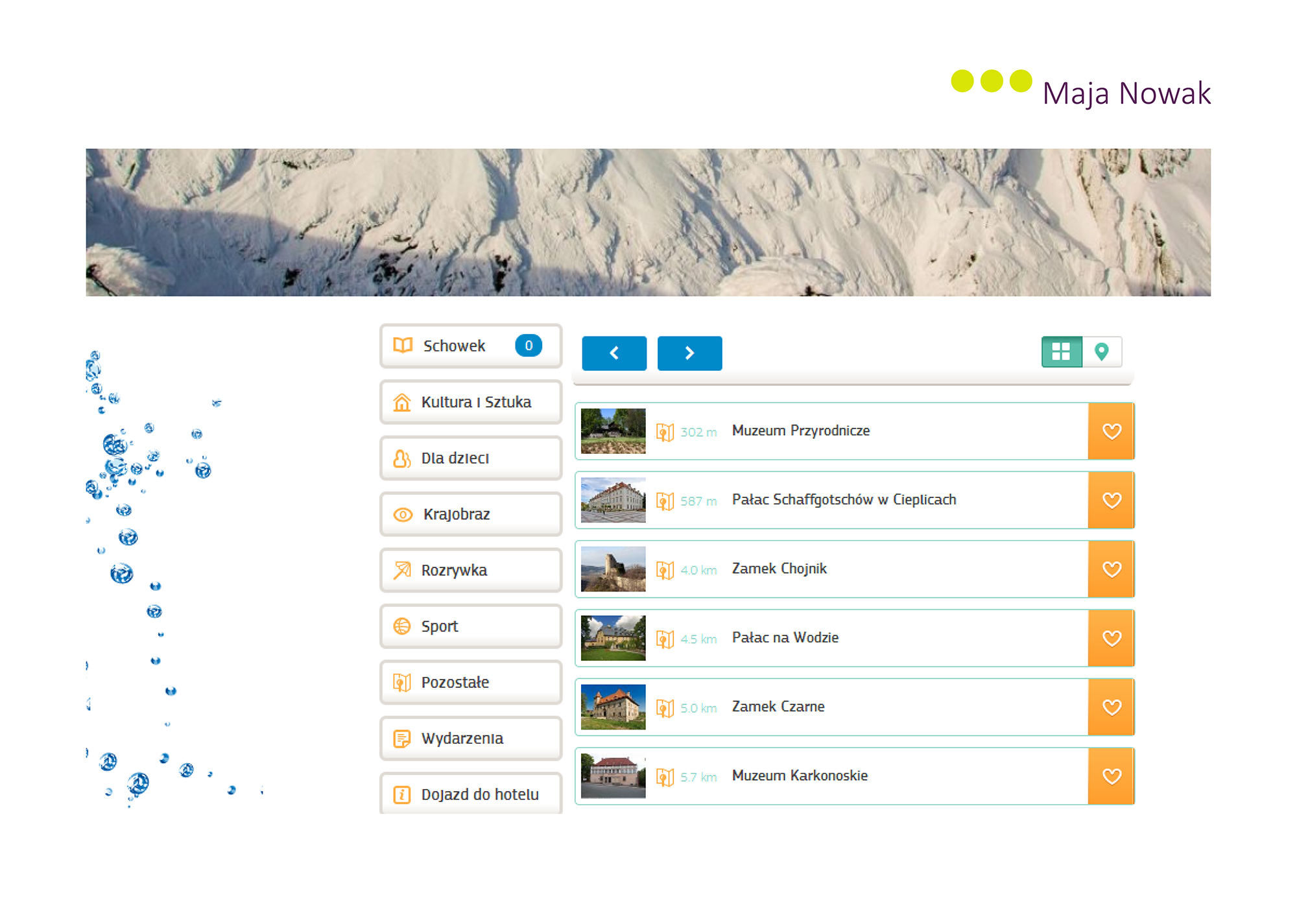Open Dojazd do hotelu directions

pos(471,794)
